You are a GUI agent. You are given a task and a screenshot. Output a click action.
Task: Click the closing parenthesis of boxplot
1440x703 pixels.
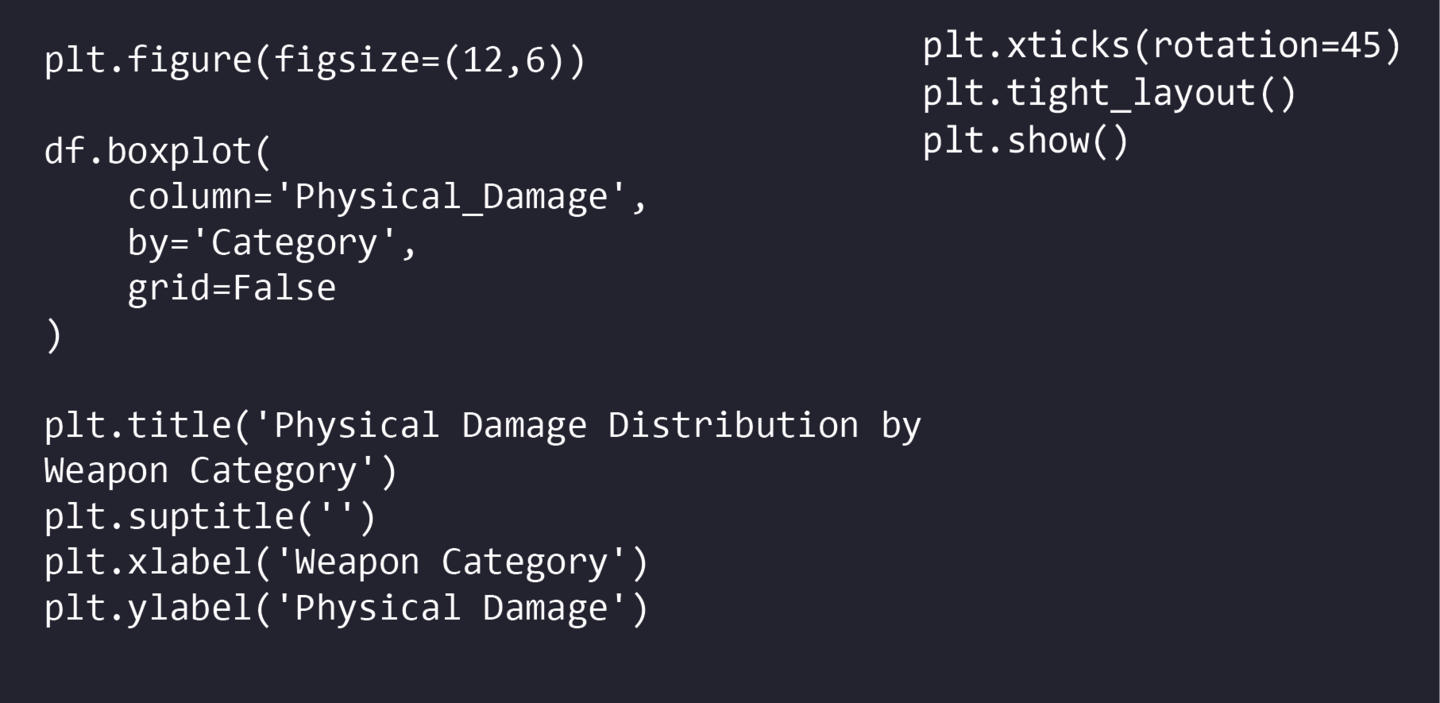(x=53, y=335)
